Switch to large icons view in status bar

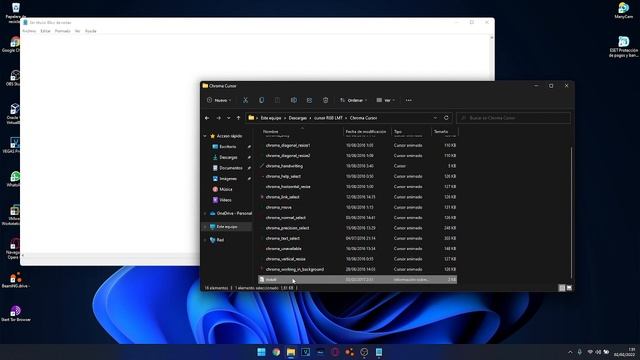pos(569,288)
